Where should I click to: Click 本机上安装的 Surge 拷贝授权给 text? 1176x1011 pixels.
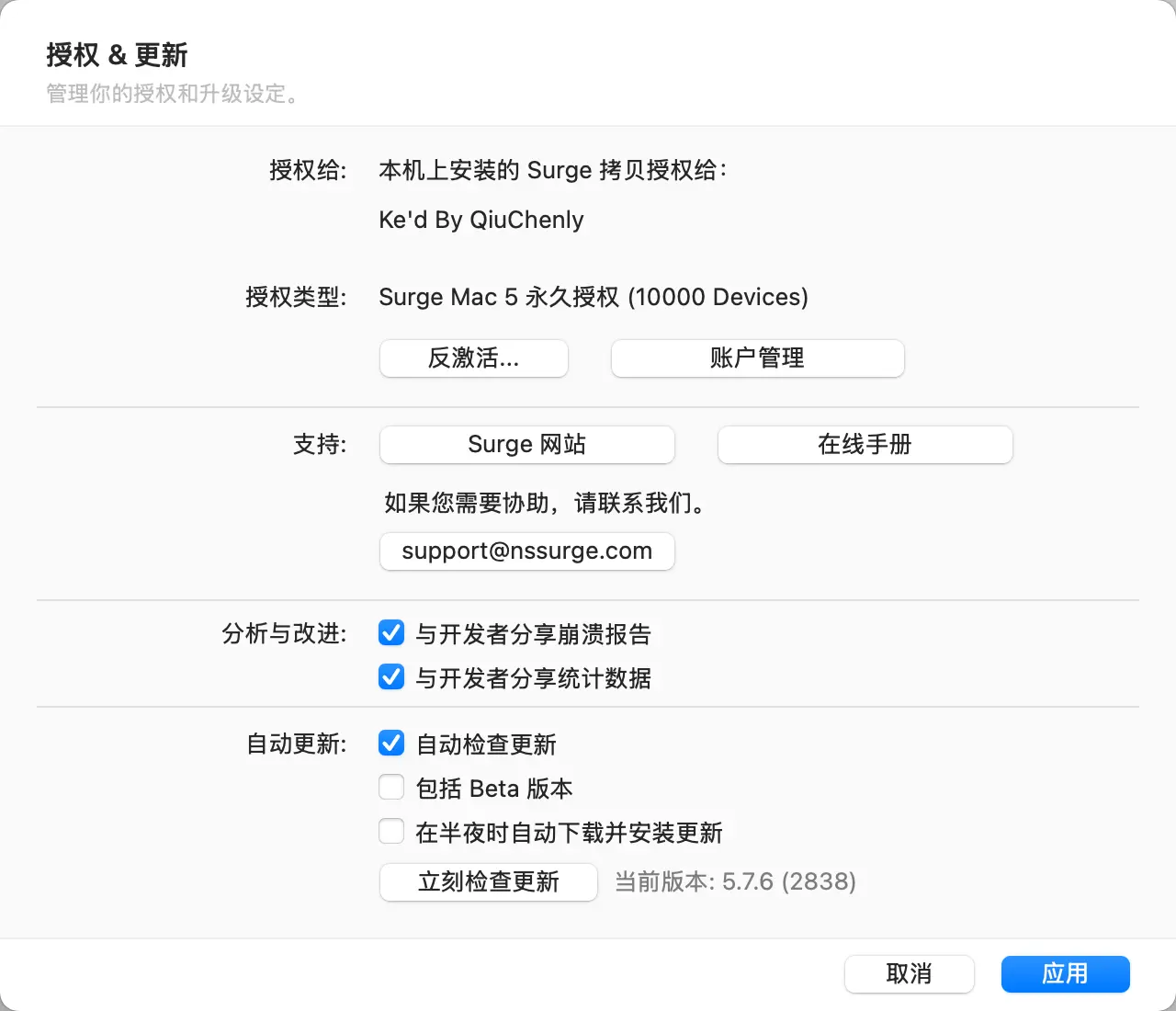coord(552,171)
